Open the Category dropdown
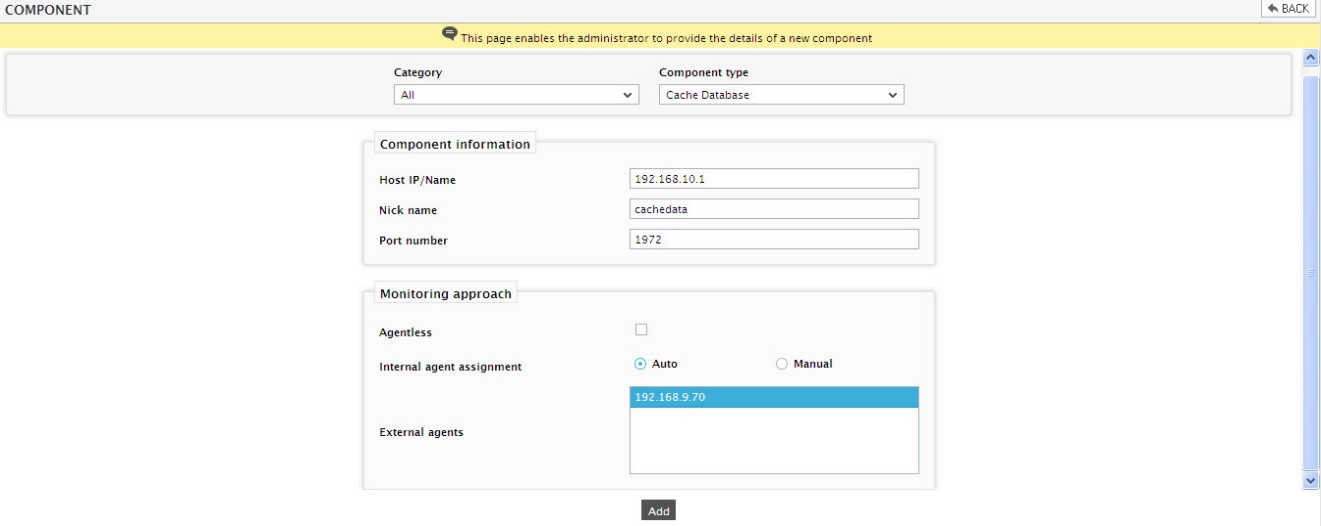This screenshot has height=526, width=1321. (x=517, y=95)
